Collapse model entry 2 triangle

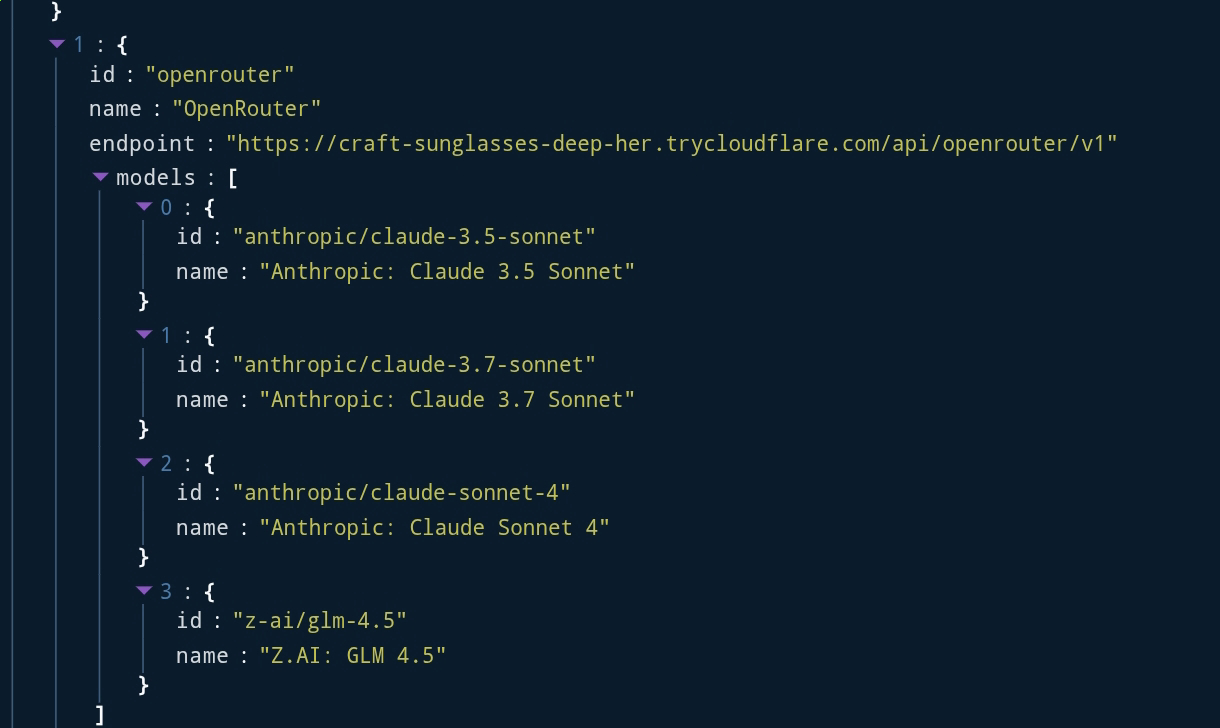144,463
